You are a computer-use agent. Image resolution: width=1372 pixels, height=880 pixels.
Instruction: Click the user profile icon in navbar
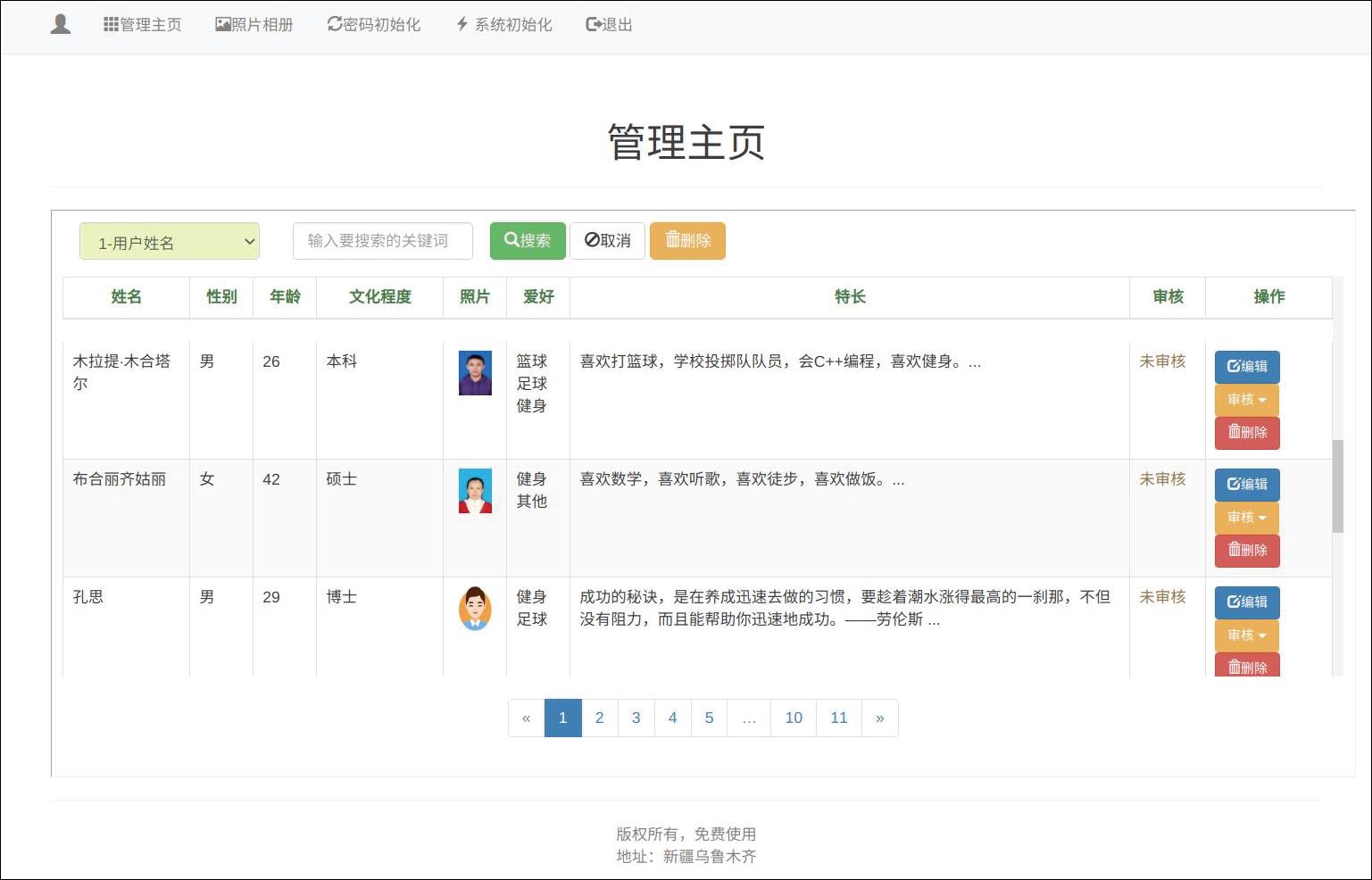(61, 24)
